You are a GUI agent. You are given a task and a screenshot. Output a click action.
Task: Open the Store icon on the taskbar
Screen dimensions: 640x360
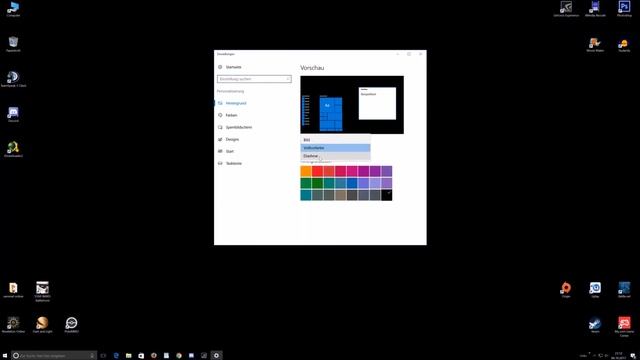141,356
